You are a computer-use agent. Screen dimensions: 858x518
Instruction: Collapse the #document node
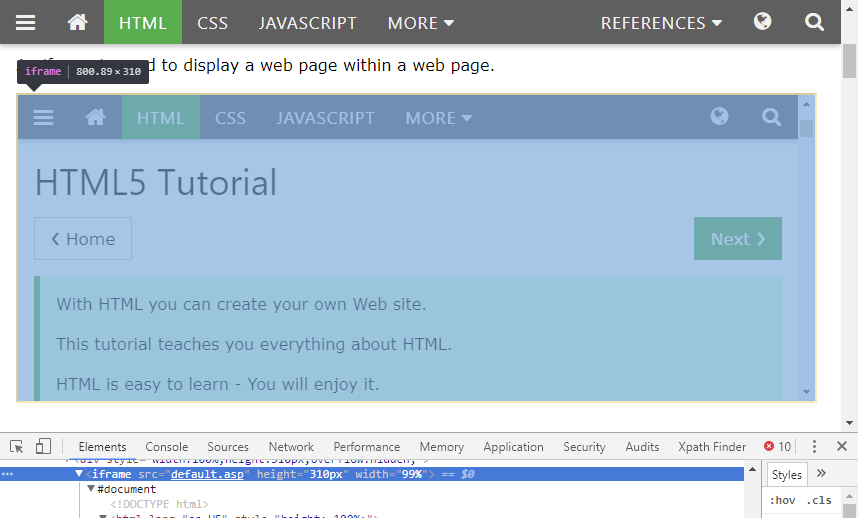91,488
